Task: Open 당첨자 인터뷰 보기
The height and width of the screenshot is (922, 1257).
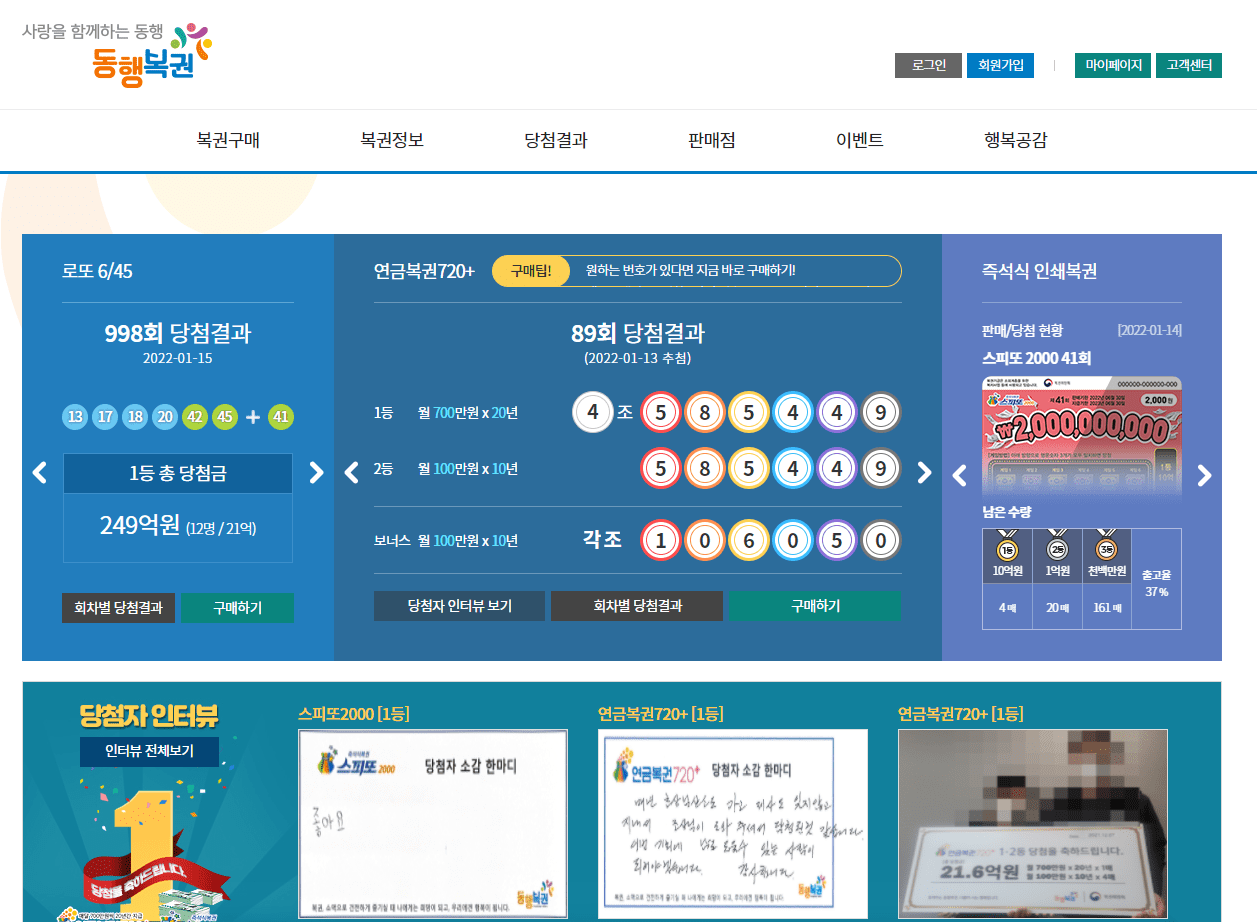Action: click(x=459, y=606)
